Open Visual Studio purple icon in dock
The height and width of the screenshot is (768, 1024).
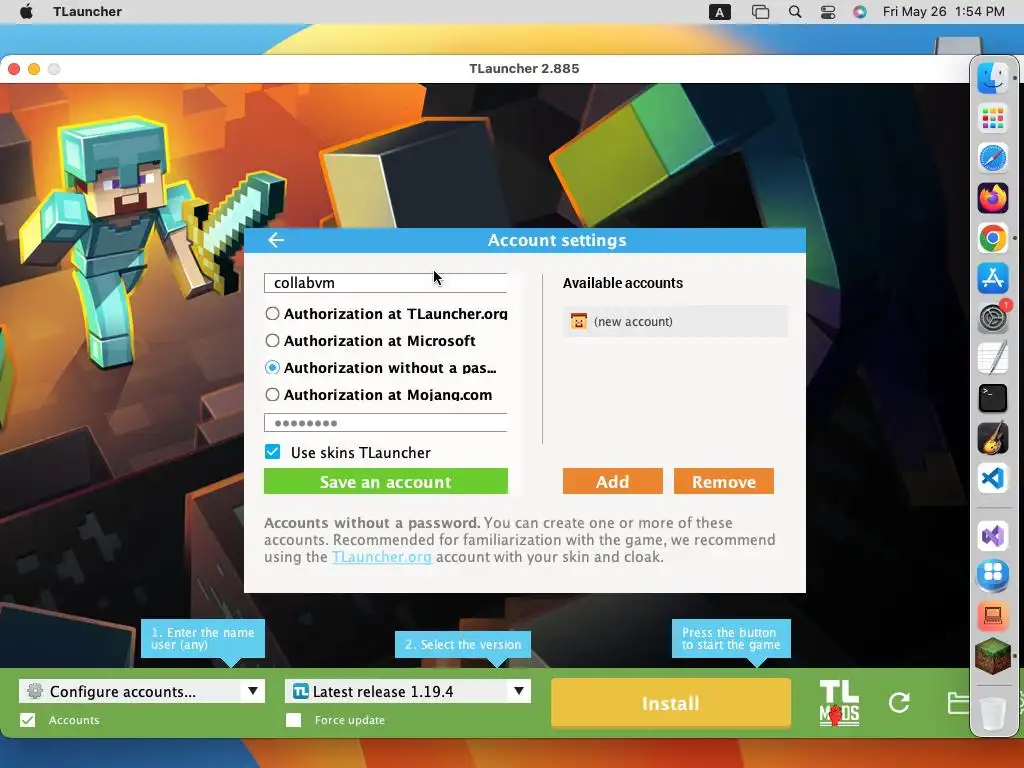993,537
